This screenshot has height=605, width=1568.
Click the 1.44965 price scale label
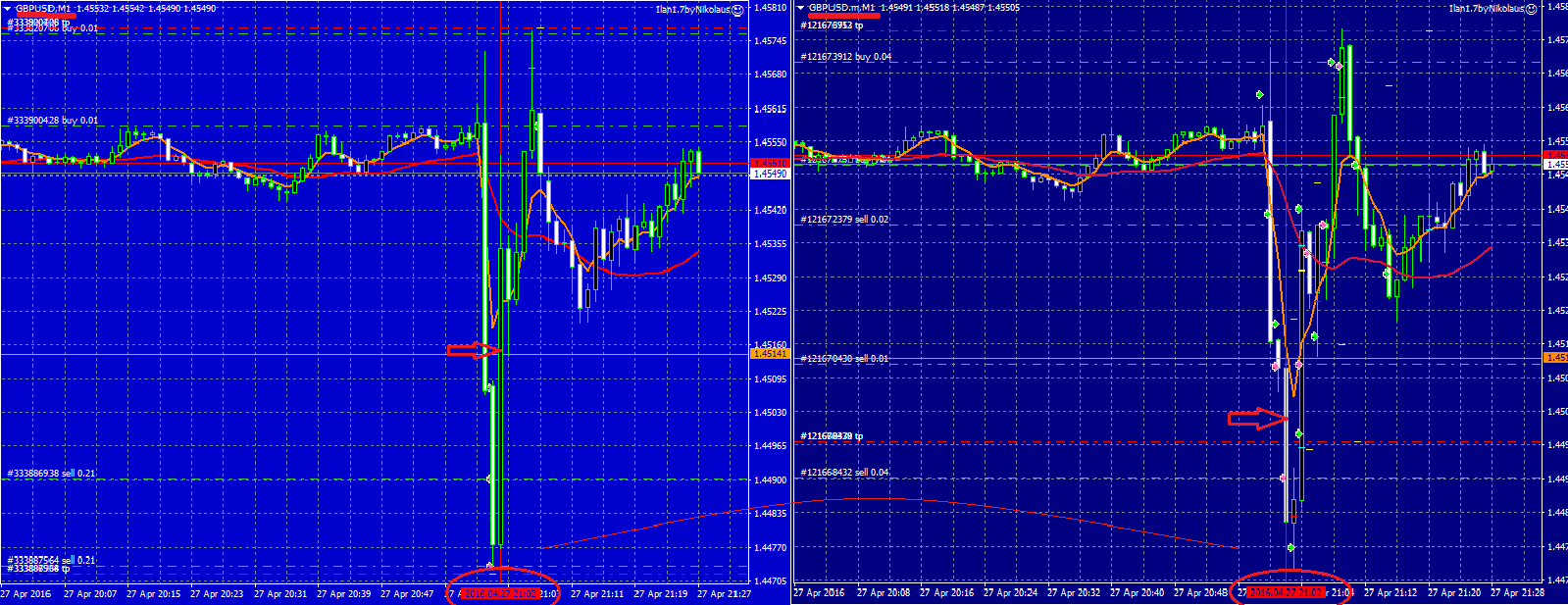click(771, 446)
